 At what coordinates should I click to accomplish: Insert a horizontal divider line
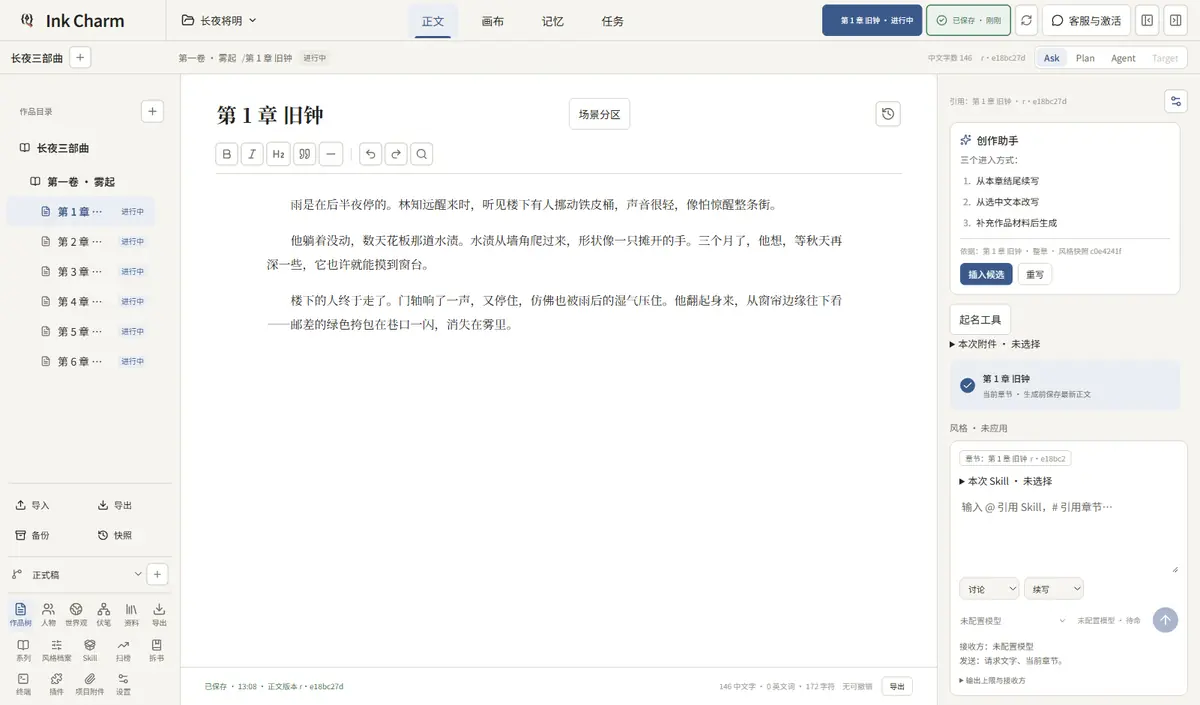pos(331,154)
